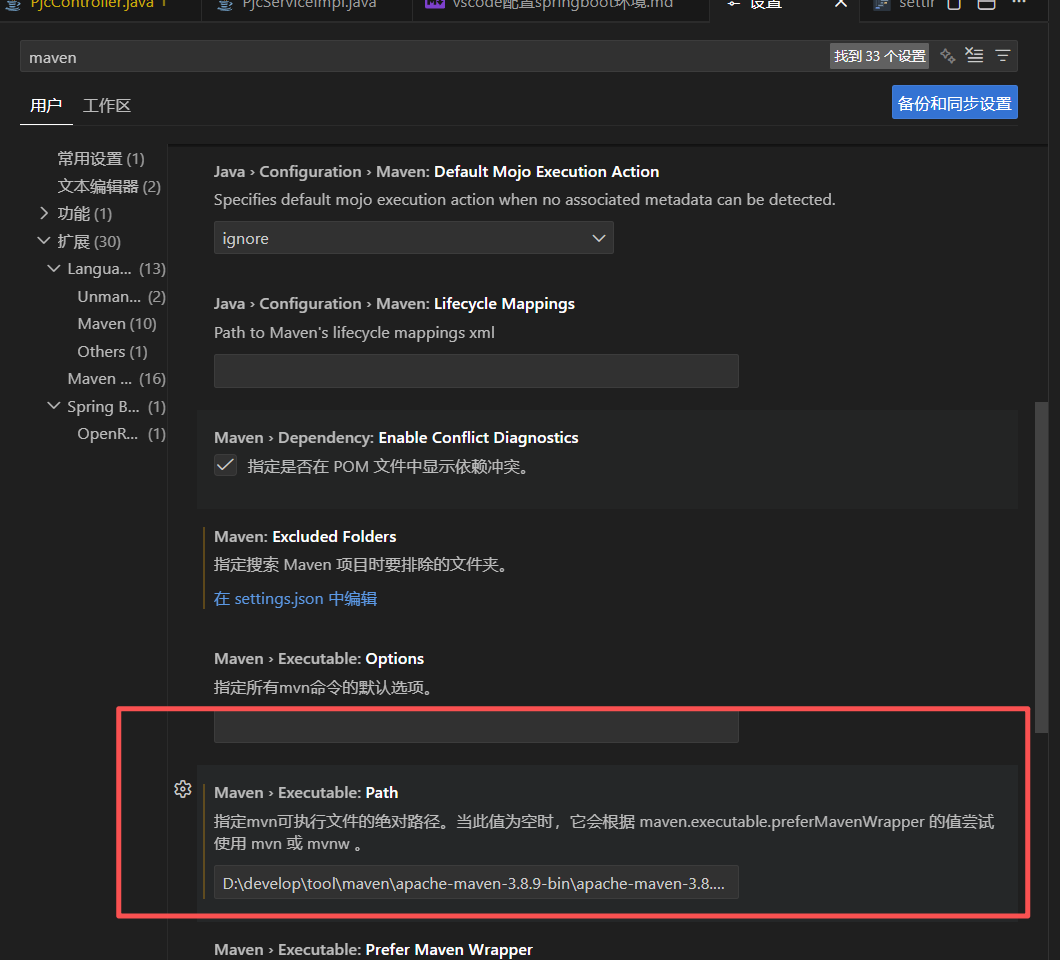Open the Default Mojo Execution Action dropdown
The width and height of the screenshot is (1060, 960).
click(413, 238)
